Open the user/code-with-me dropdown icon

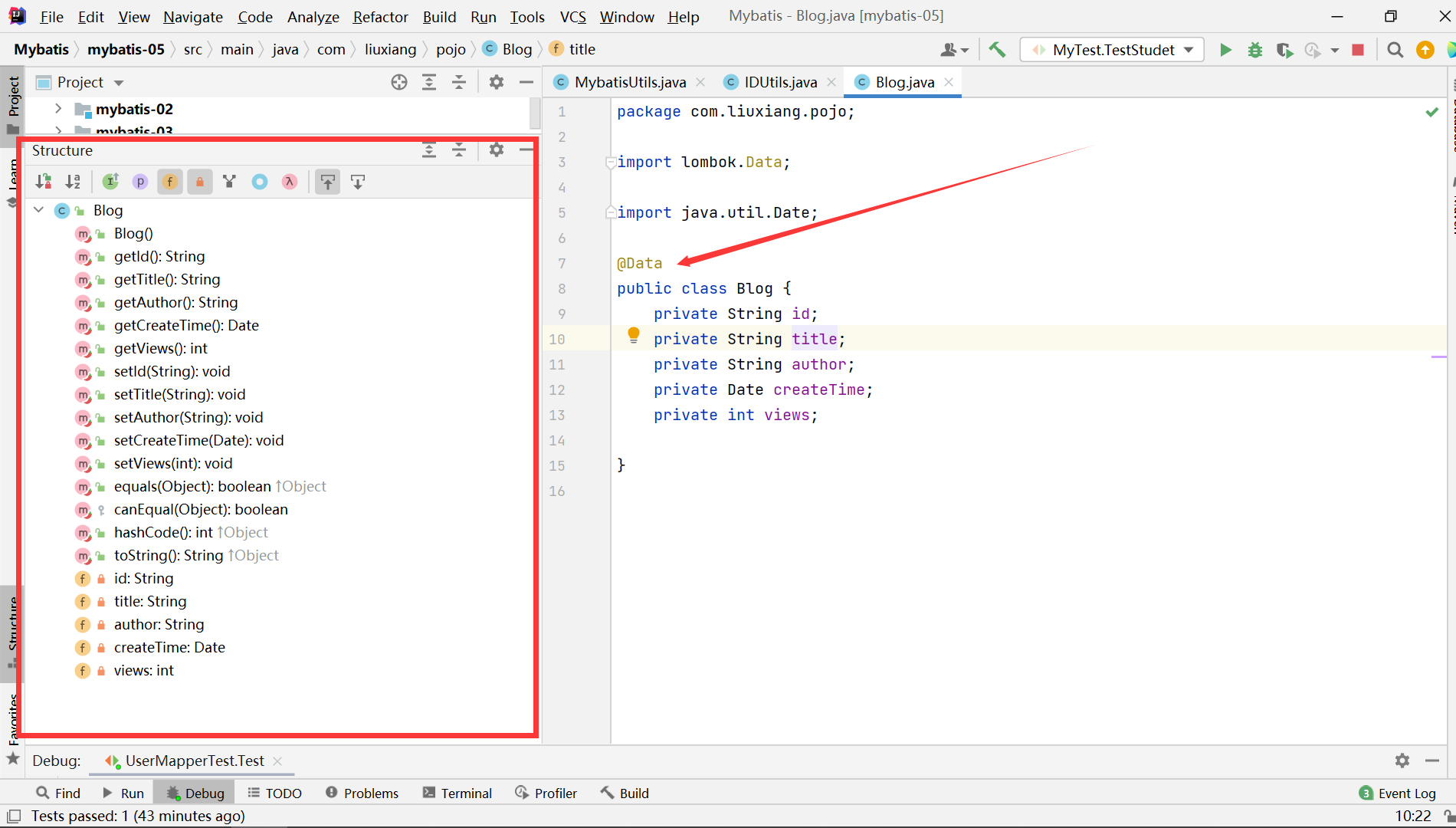[x=954, y=50]
